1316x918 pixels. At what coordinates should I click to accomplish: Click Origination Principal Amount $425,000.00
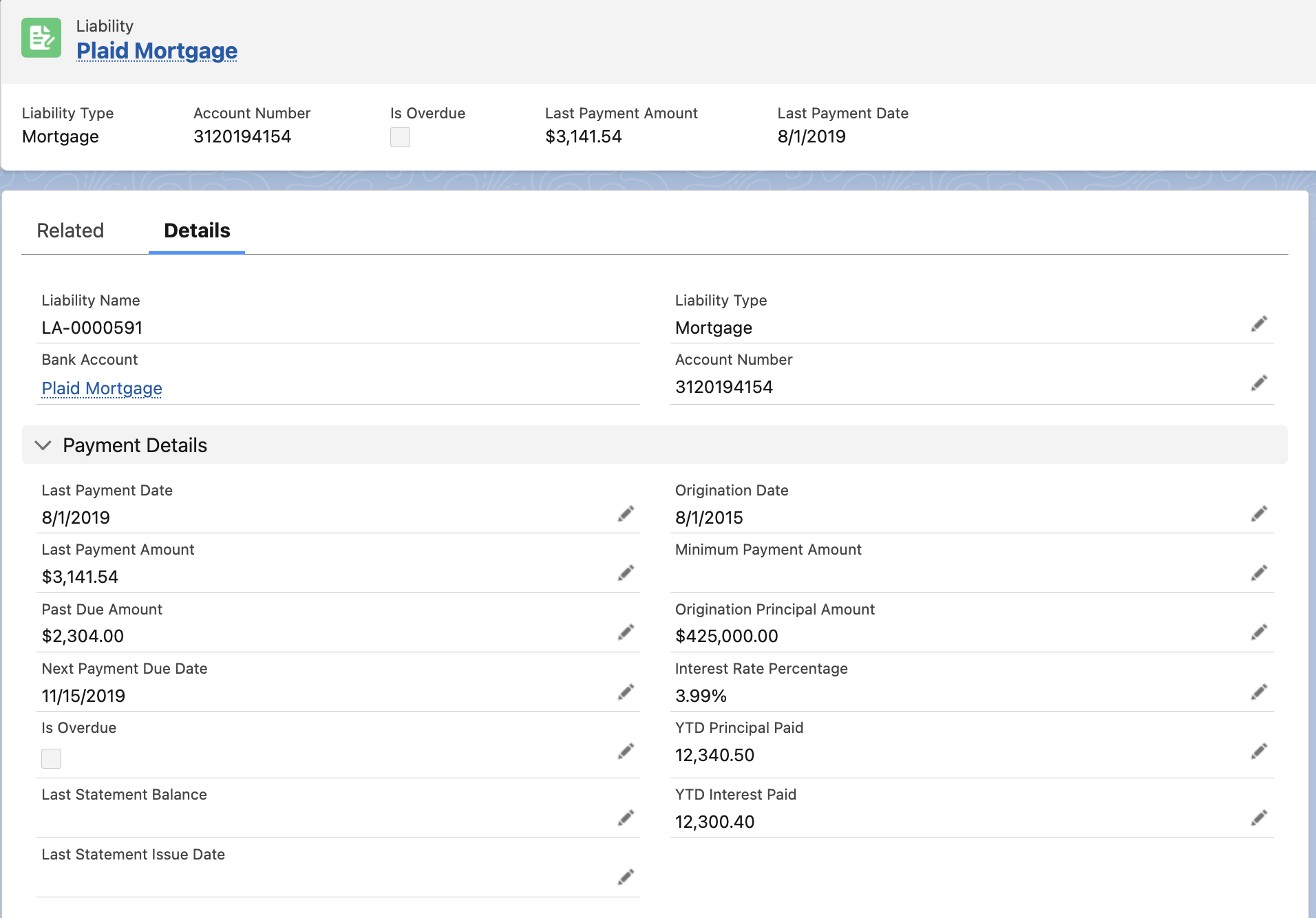click(x=727, y=636)
